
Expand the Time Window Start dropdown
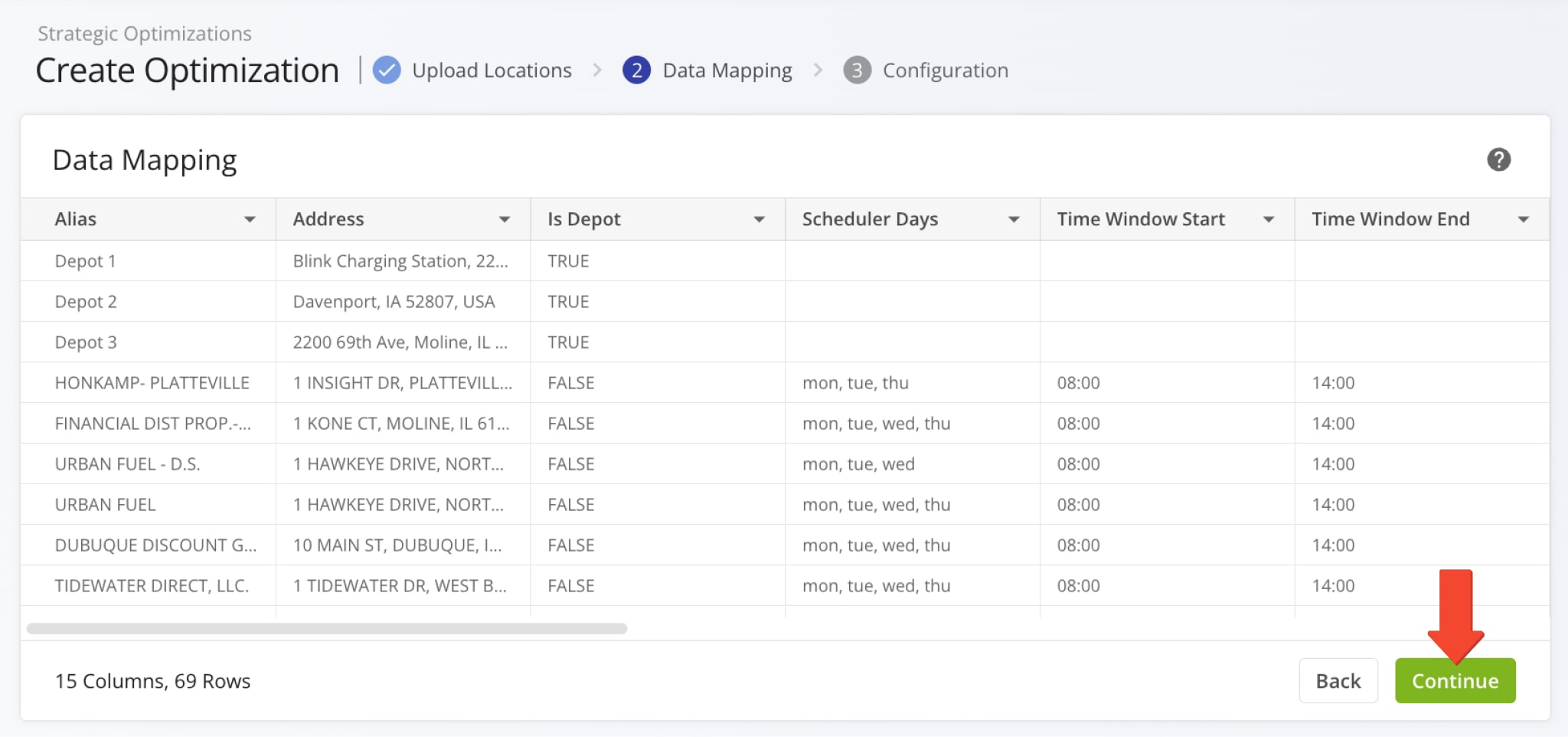[1269, 220]
